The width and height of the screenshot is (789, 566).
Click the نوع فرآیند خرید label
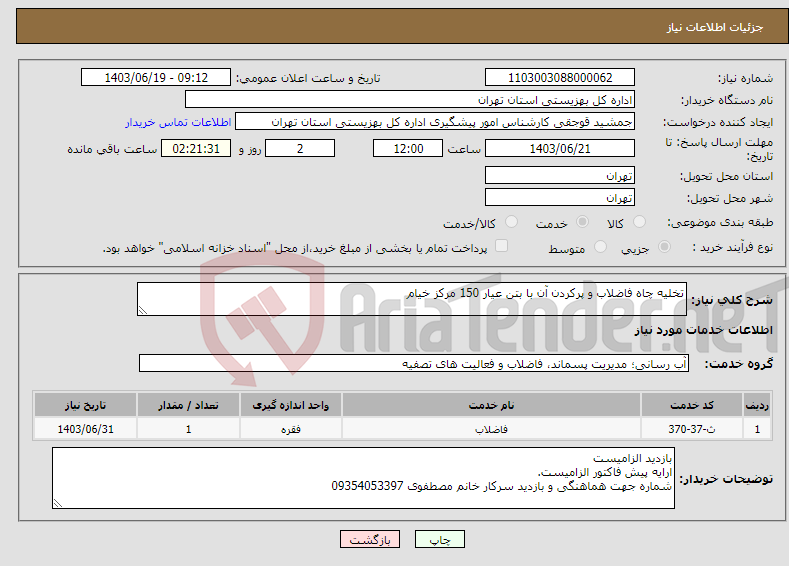pos(733,247)
